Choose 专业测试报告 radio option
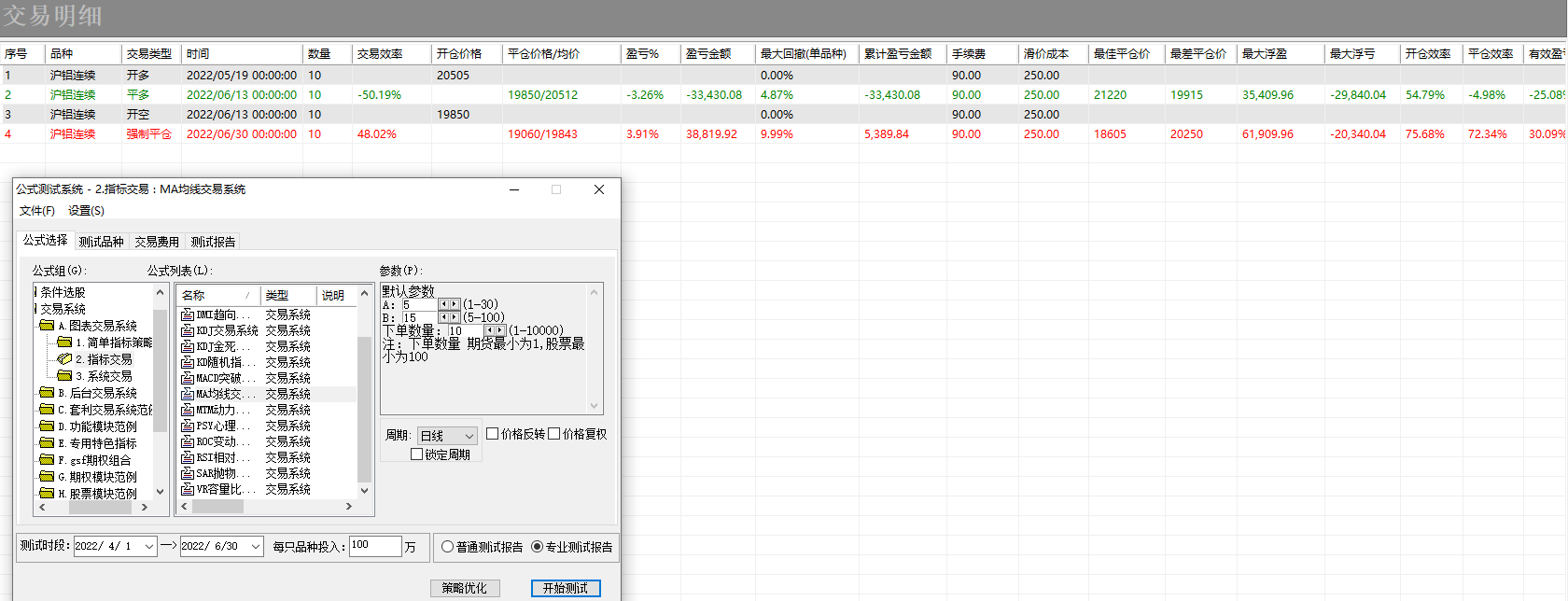Image resolution: width=1568 pixels, height=601 pixels. pos(538,547)
